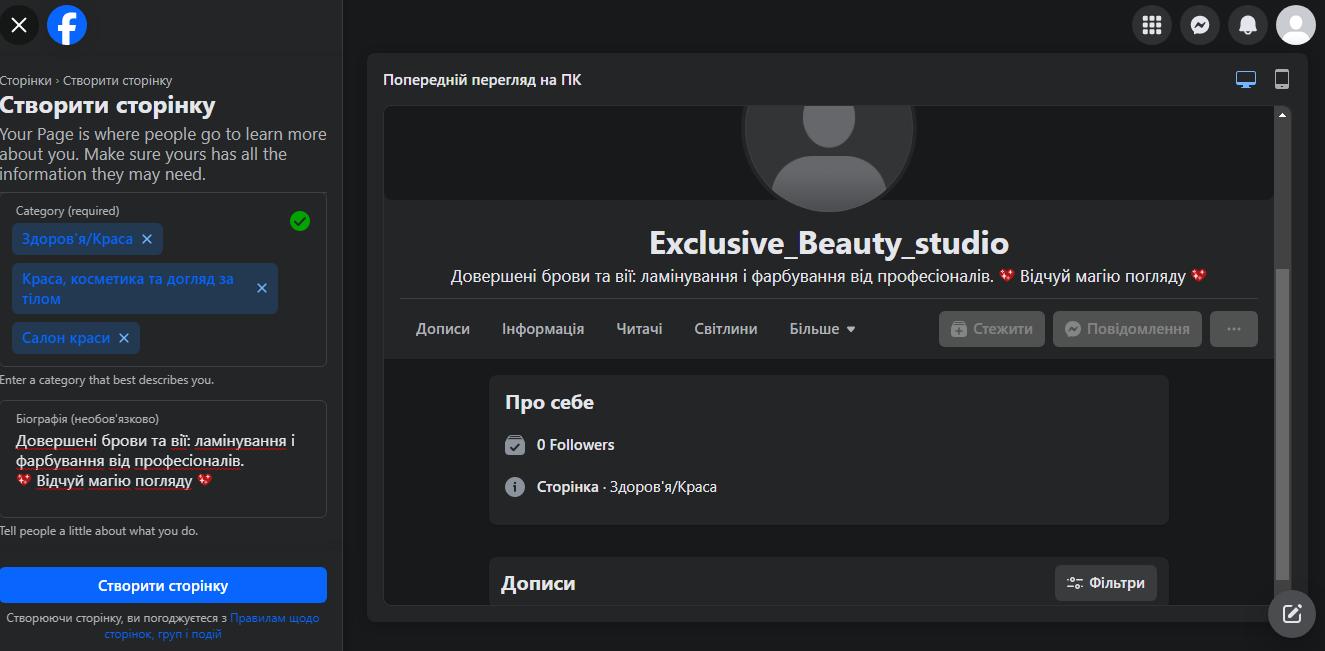The height and width of the screenshot is (651, 1325).
Task: Click the Стежити follow button
Action: point(992,329)
